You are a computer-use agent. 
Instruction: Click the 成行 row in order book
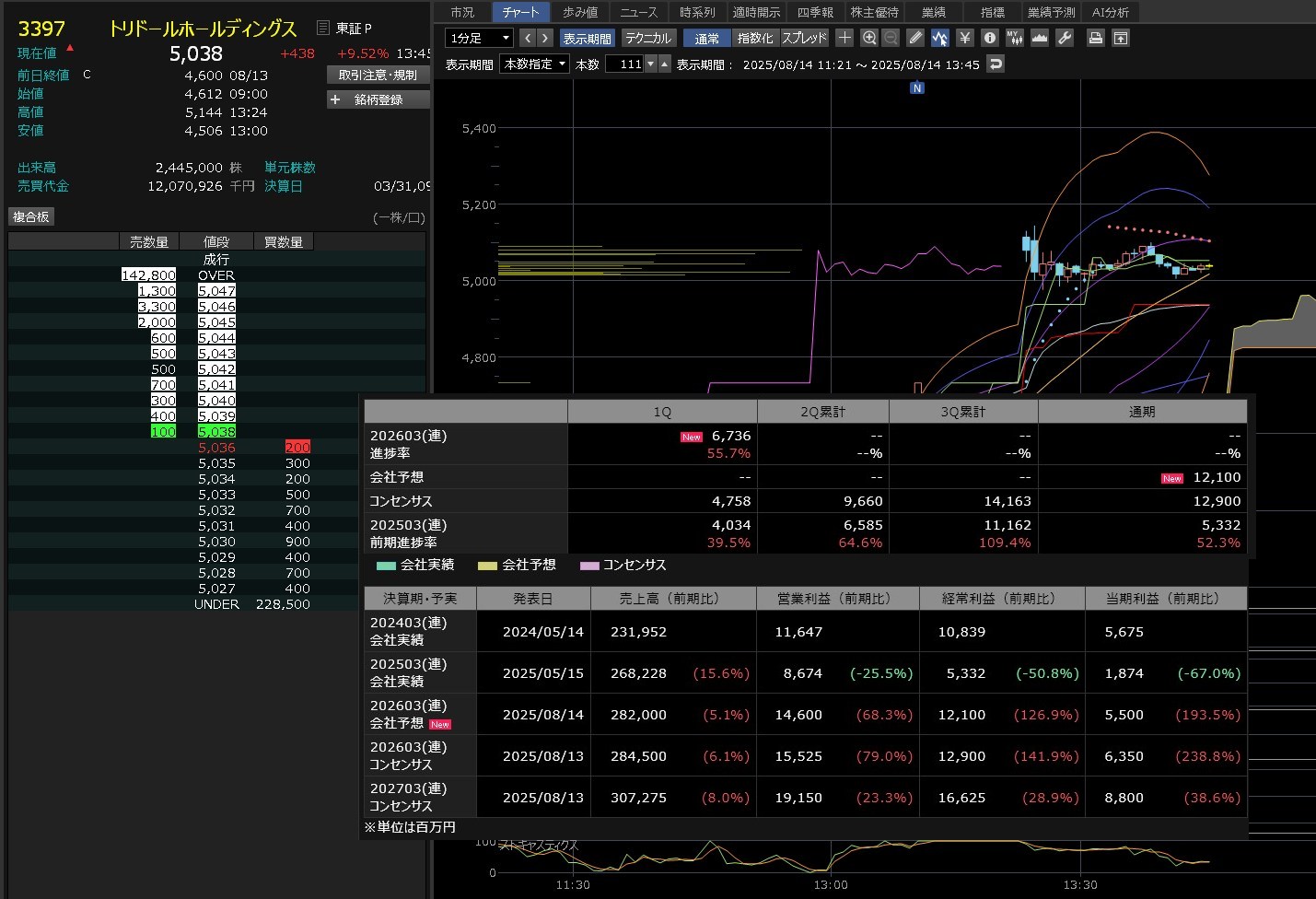216,259
